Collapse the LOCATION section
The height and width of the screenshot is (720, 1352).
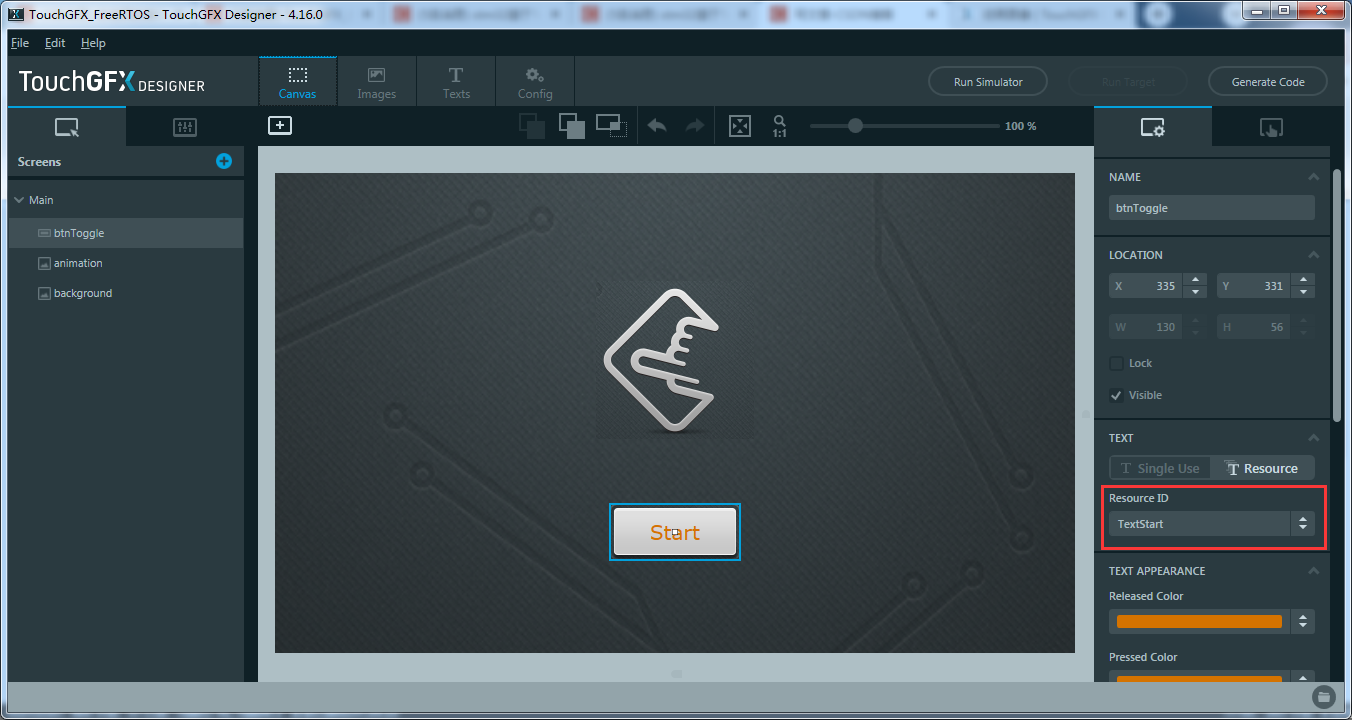point(1314,255)
